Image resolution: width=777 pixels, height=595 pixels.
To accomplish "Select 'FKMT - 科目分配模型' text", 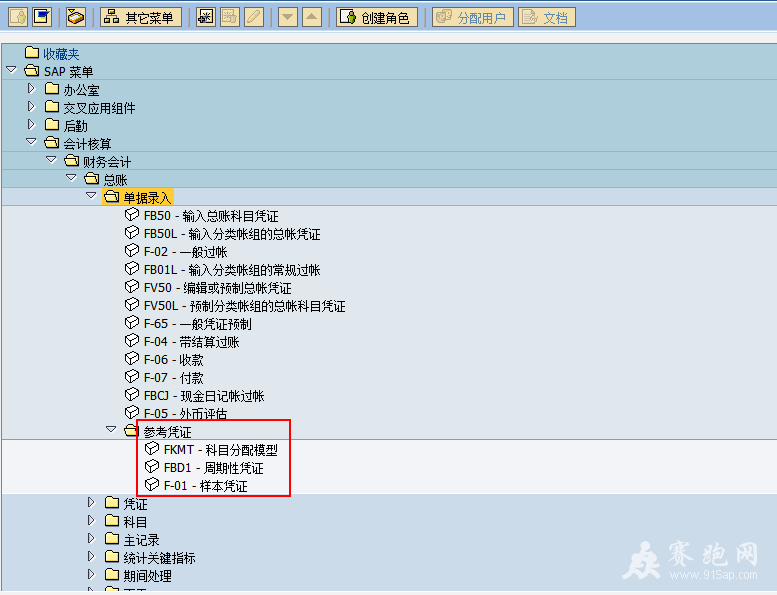I will pyautogui.click(x=221, y=450).
